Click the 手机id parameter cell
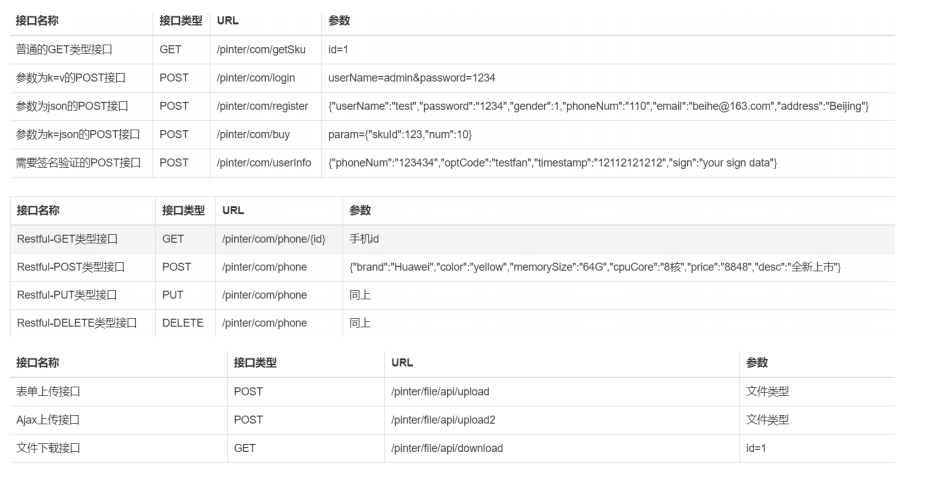This screenshot has height=479, width=934. coord(365,239)
